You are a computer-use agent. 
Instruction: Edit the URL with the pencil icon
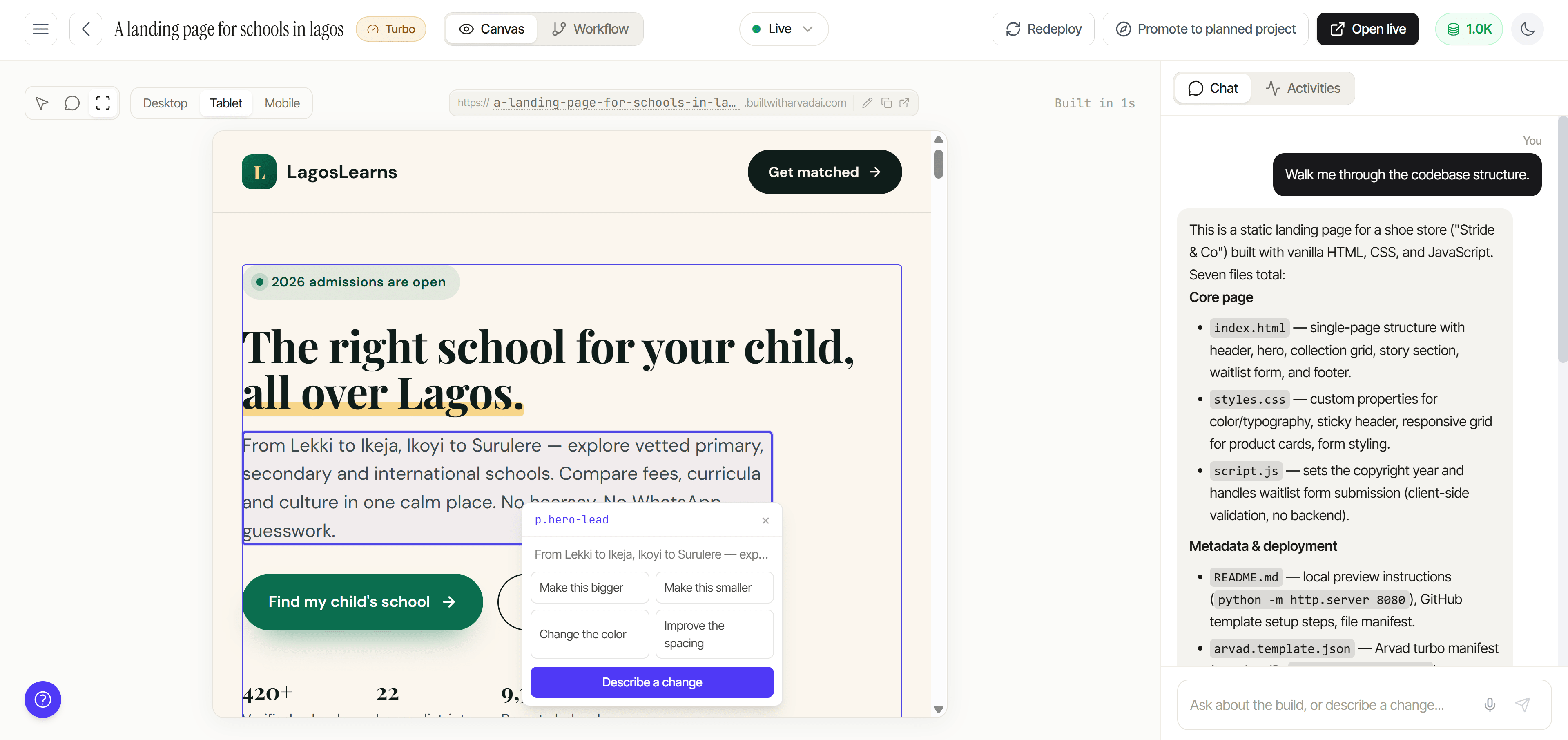868,103
